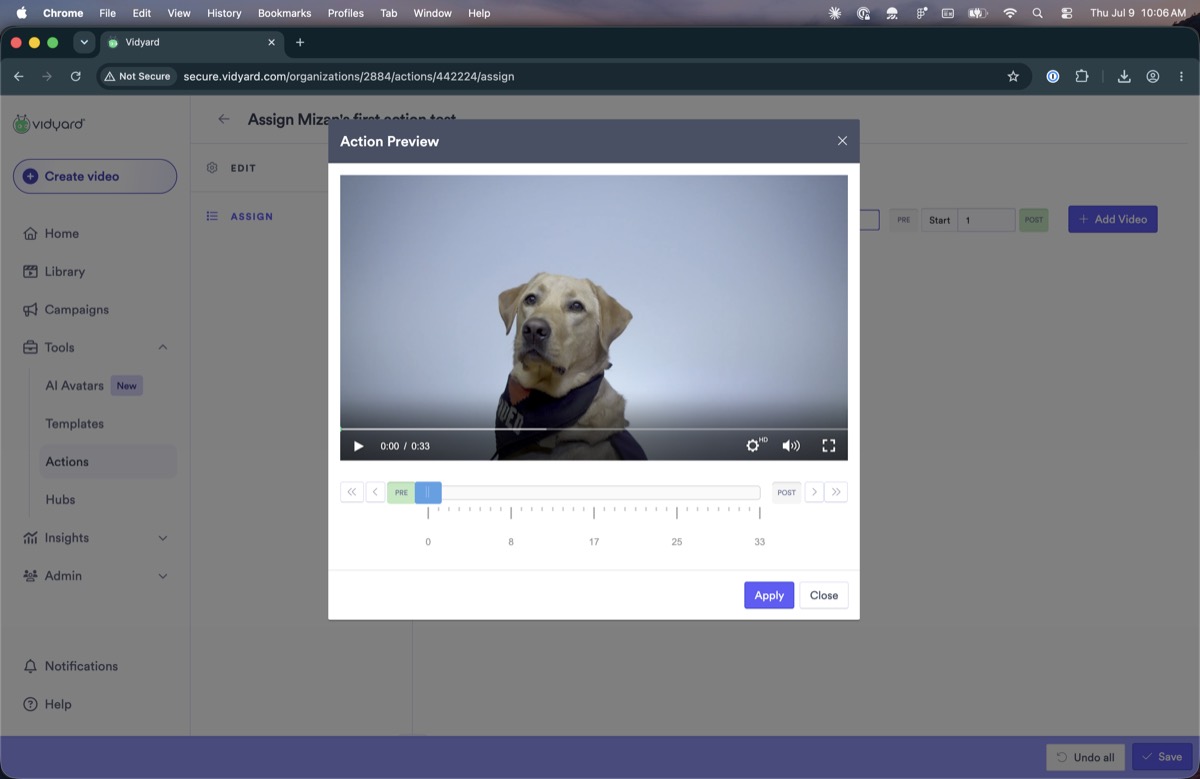Click the Vidyard logo
Viewport: 1200px width, 779px height.
49,124
